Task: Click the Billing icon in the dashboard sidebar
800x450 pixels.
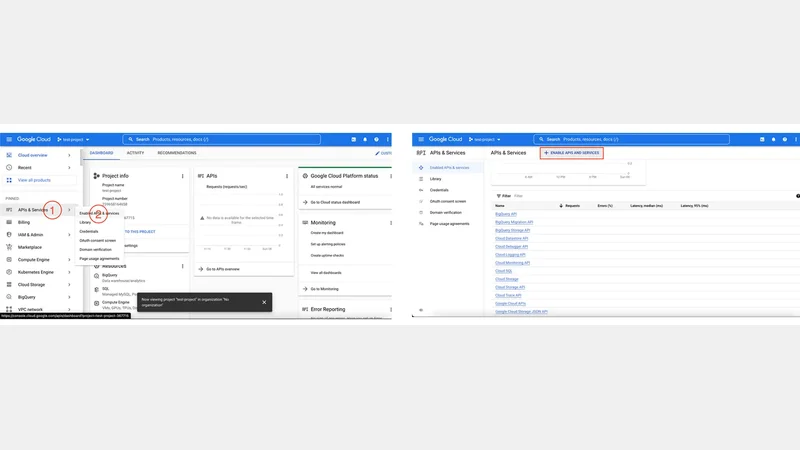Action: pyautogui.click(x=9, y=222)
